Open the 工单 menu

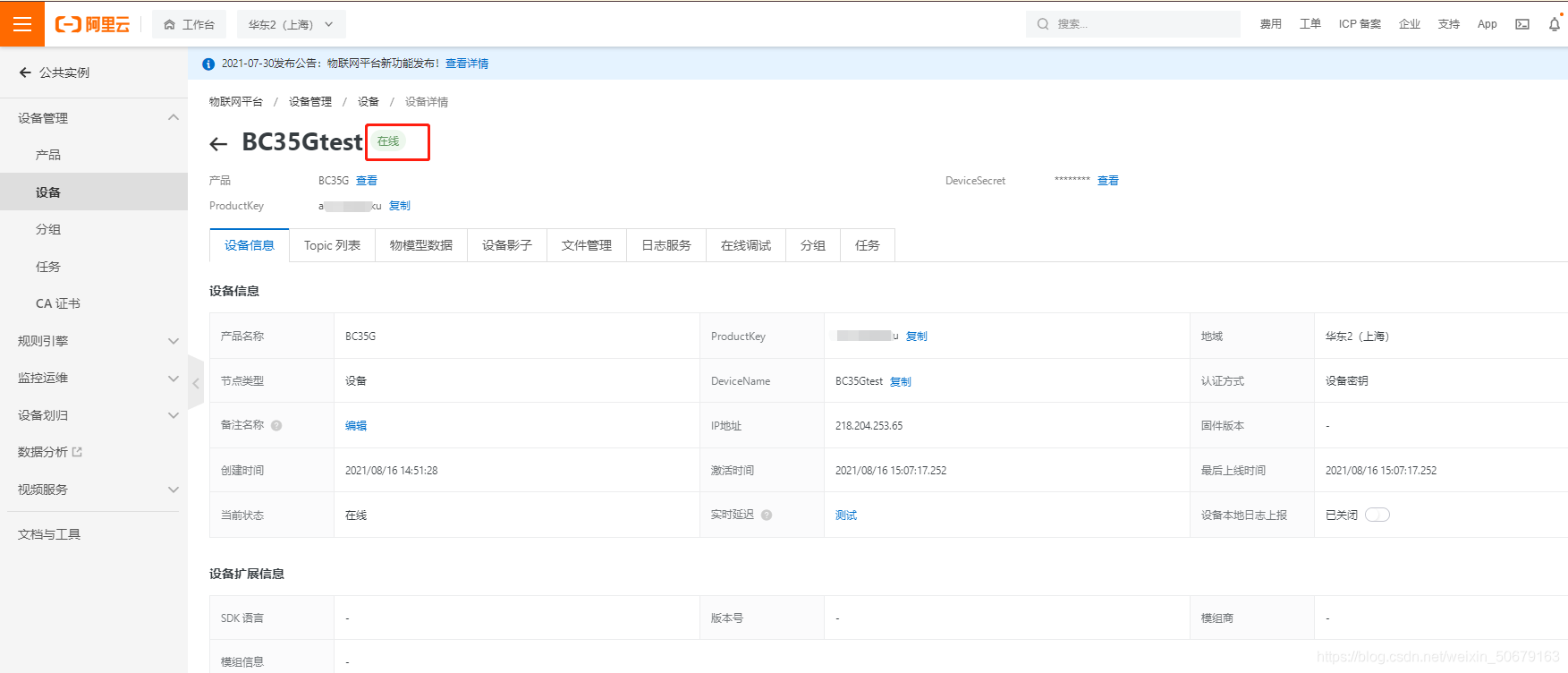[x=1309, y=24]
